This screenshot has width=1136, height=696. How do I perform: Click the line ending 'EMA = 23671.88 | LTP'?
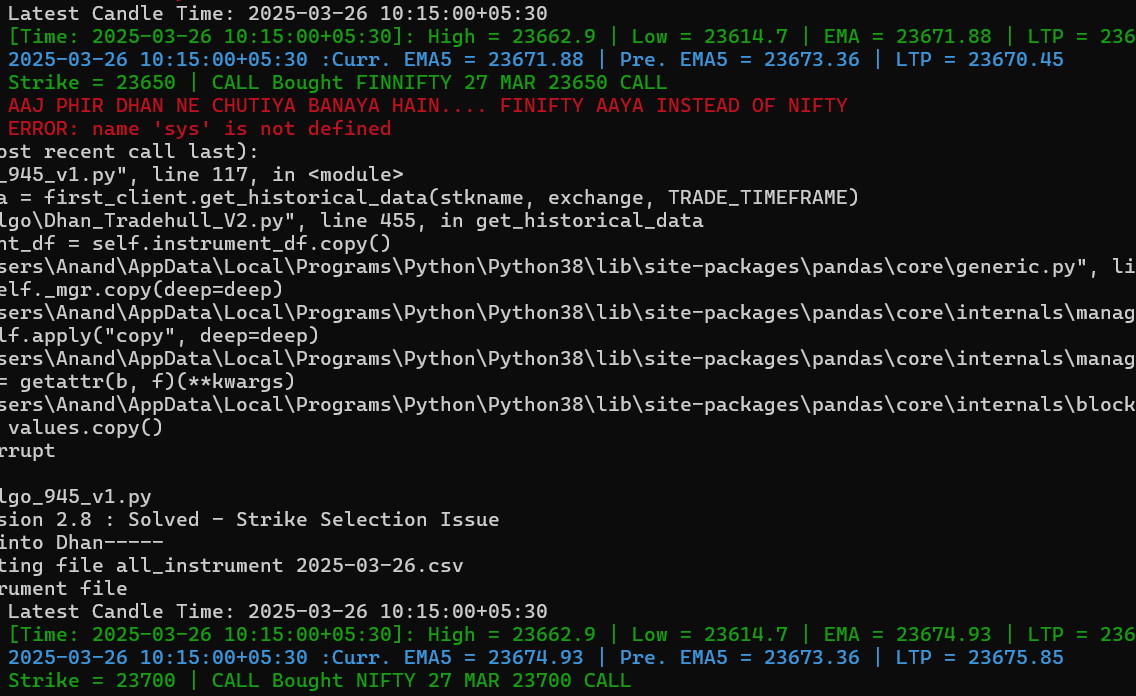tap(572, 36)
